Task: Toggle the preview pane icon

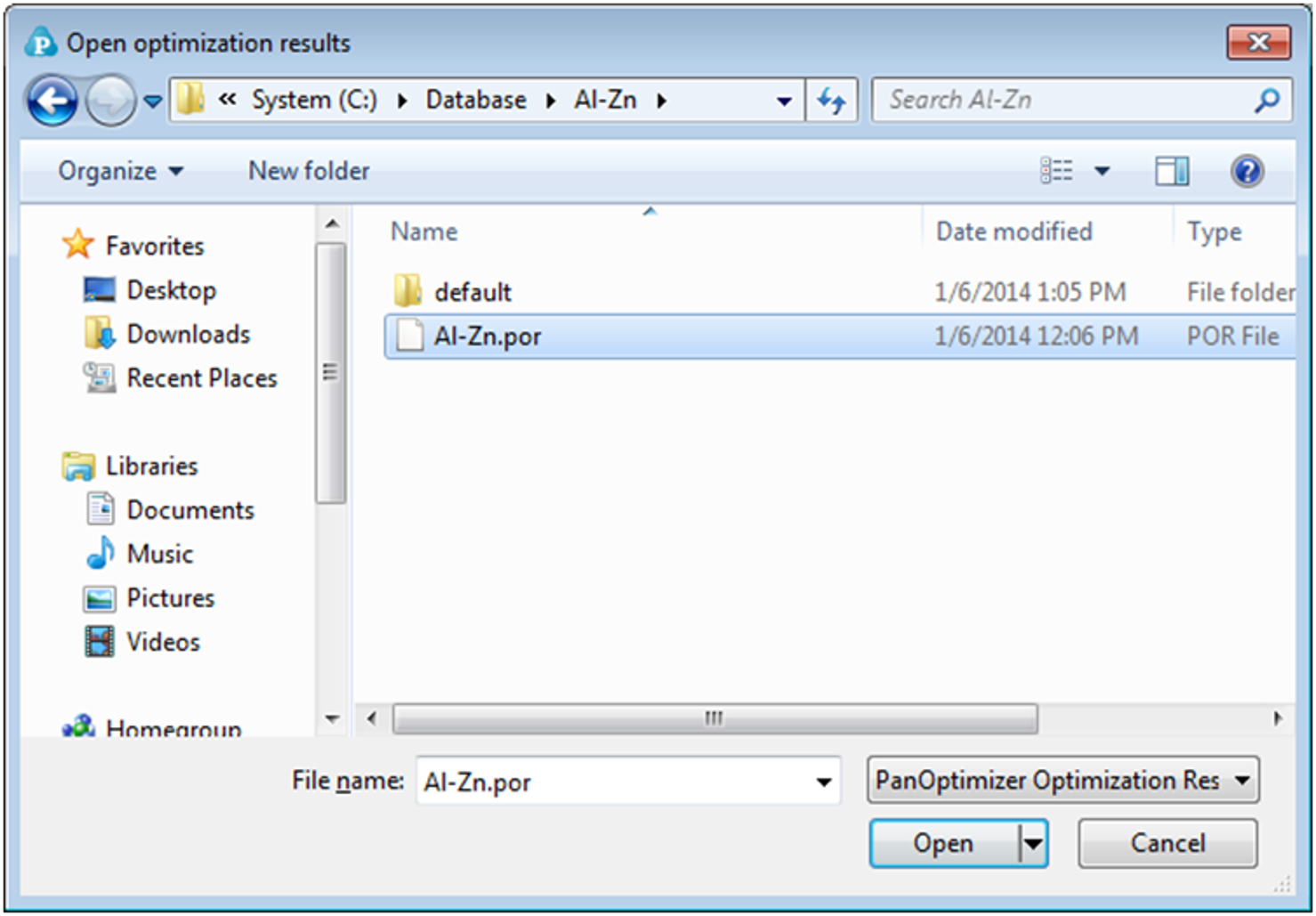Action: coord(1171,171)
